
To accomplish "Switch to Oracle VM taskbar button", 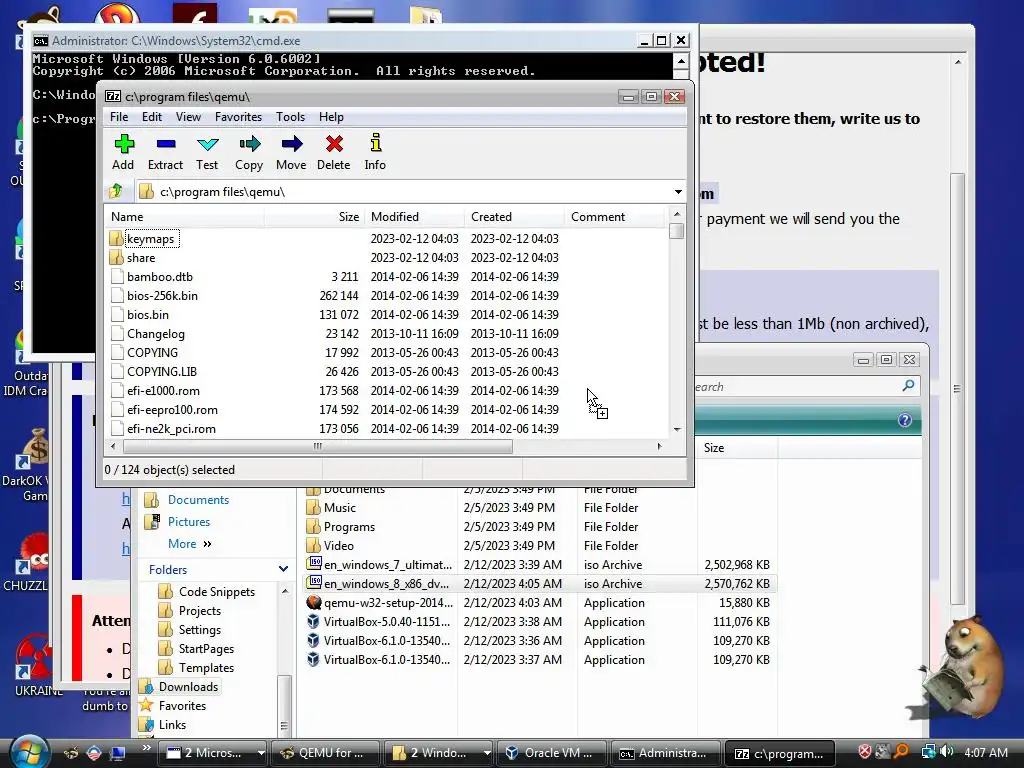I will (551, 753).
